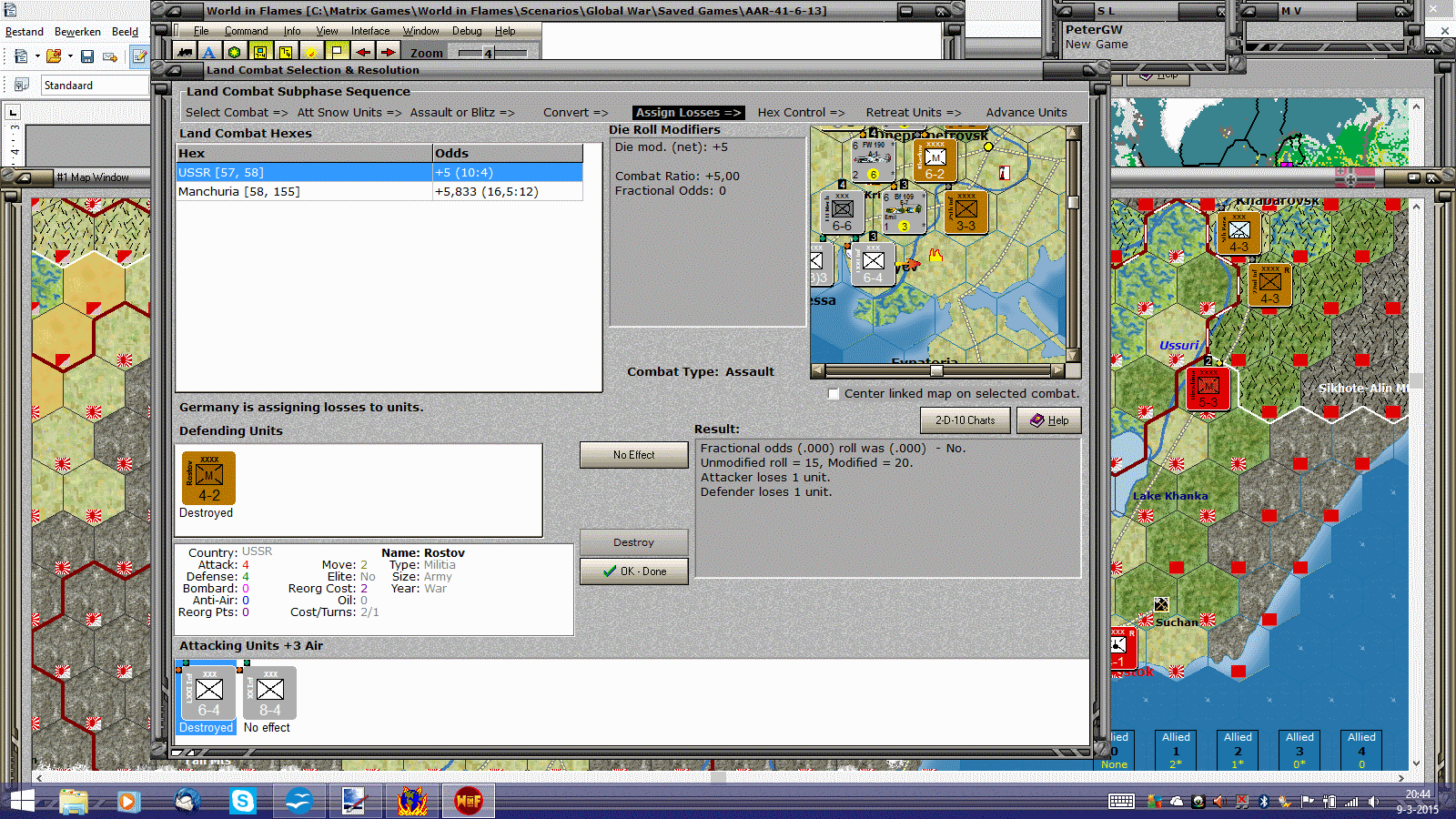Click the Att Snow Units subphase label

pyautogui.click(x=349, y=113)
